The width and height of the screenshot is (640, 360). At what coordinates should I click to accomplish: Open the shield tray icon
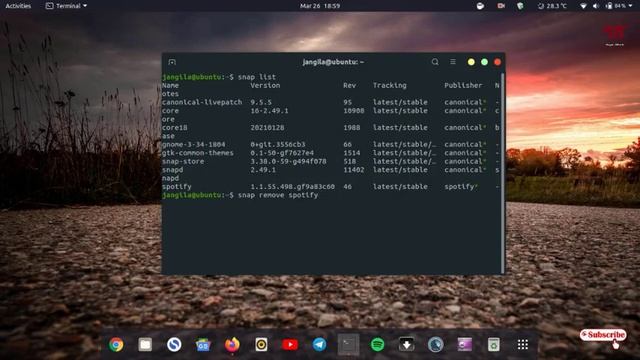(x=520, y=6)
